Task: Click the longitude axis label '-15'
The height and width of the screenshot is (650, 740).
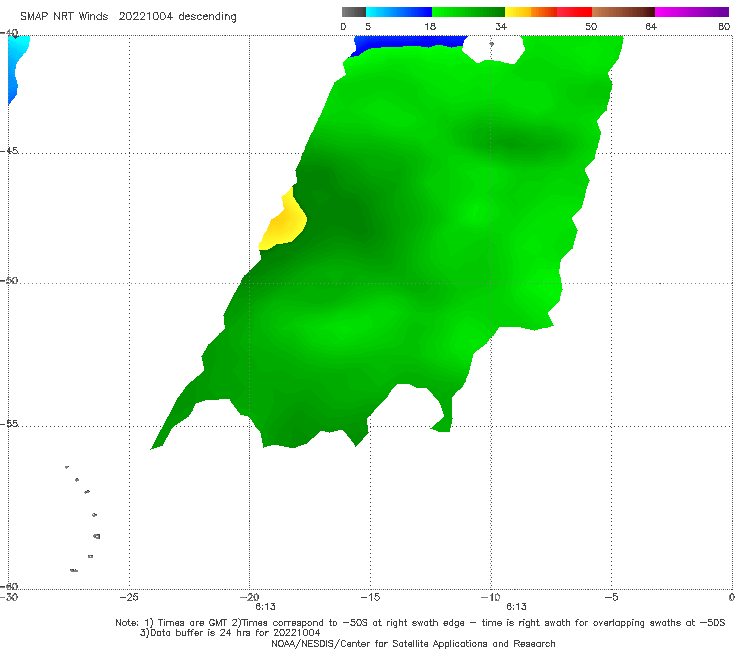Action: [x=370, y=597]
